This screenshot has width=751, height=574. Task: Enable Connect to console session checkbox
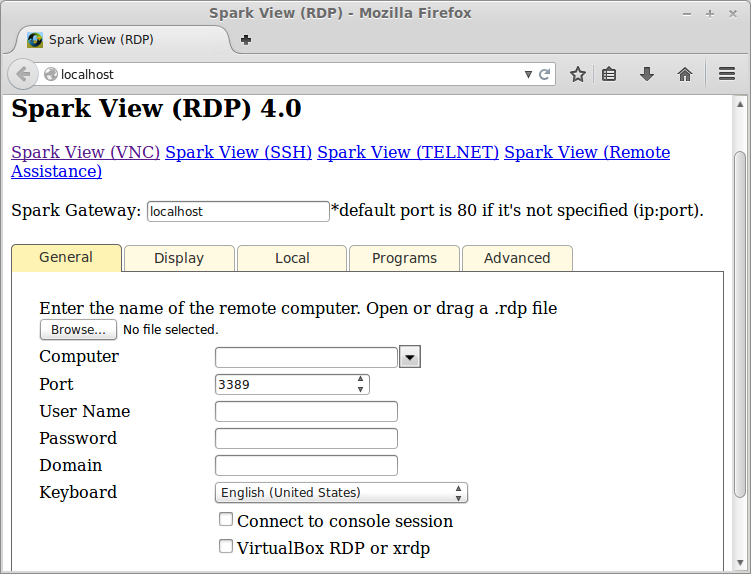226,519
